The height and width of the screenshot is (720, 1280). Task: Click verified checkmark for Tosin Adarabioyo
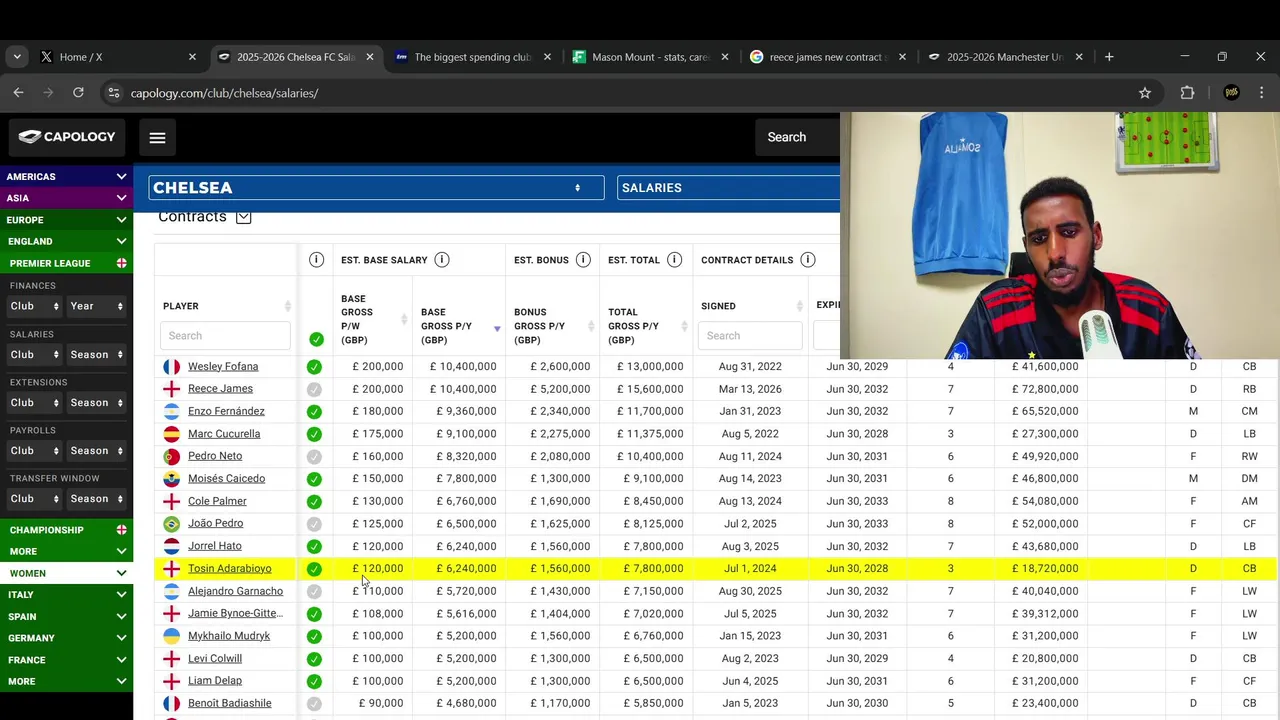pos(314,569)
